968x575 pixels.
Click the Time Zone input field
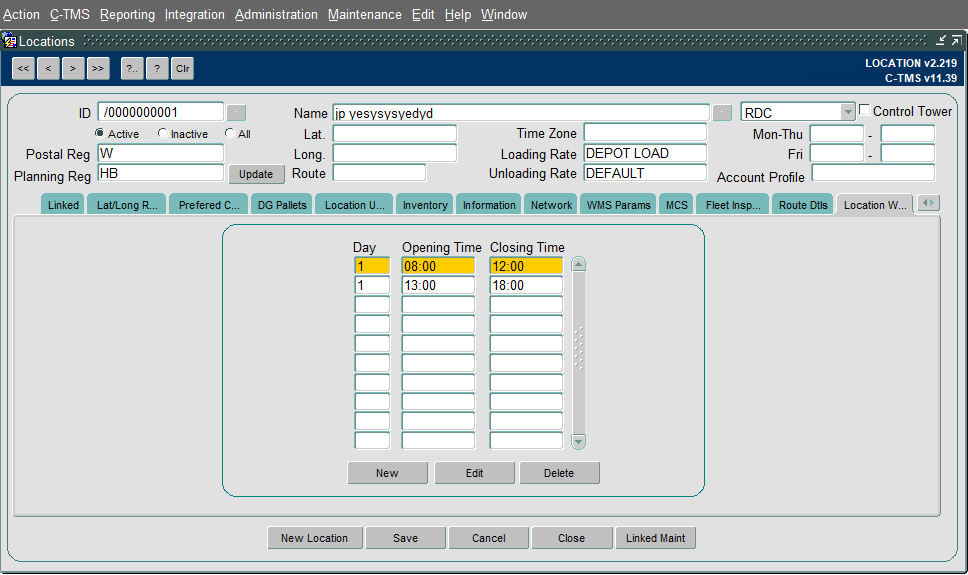coord(645,133)
